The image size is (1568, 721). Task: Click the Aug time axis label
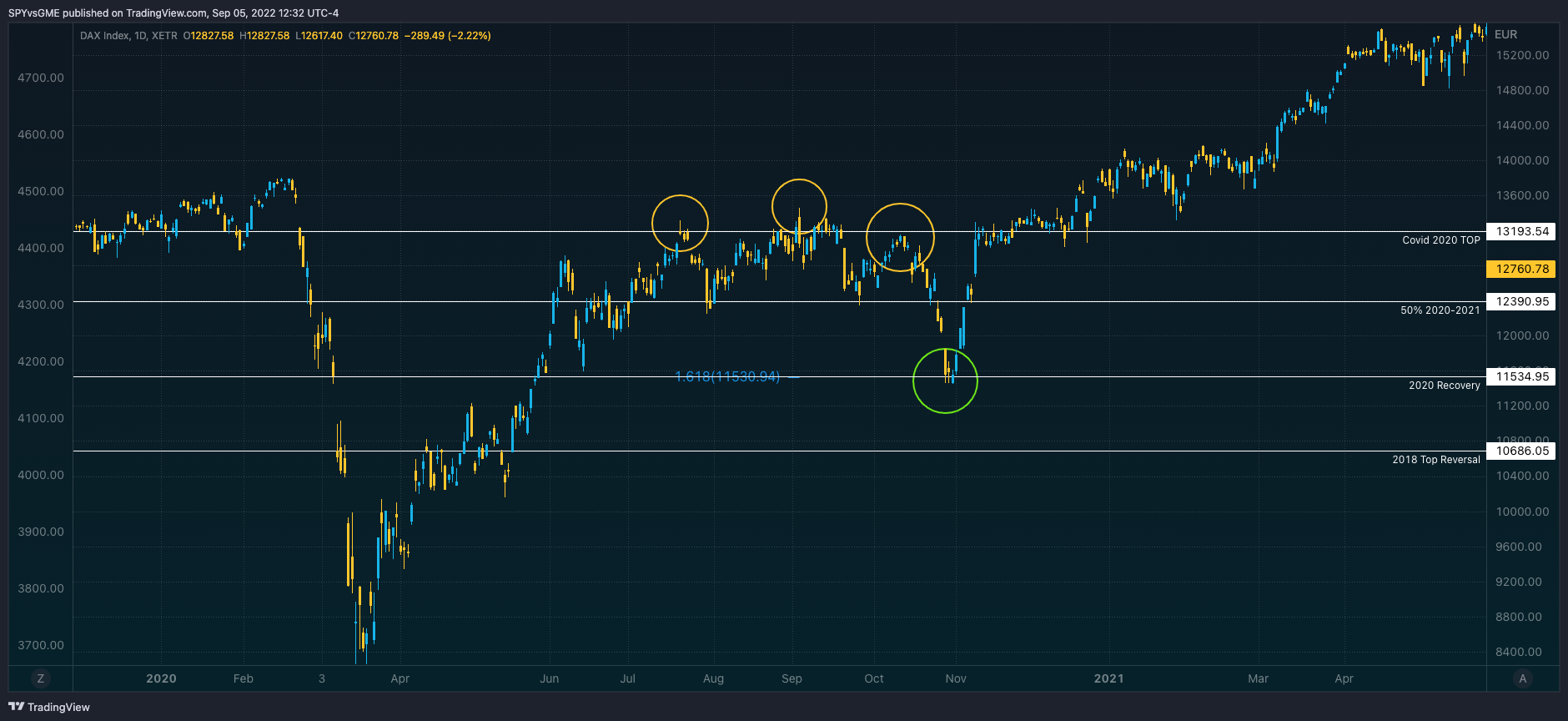[x=713, y=678]
